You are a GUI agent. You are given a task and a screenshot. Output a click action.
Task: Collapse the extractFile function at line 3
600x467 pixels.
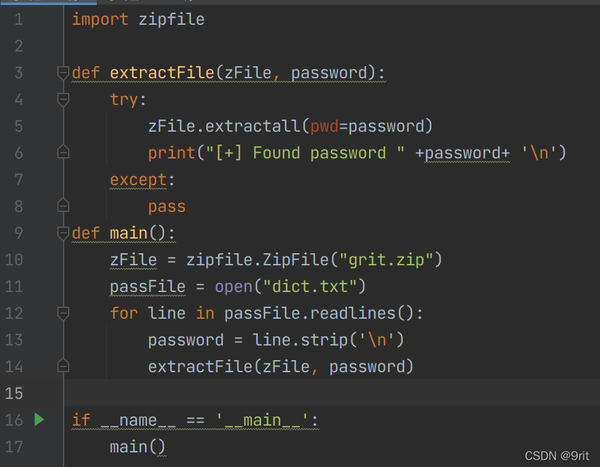pos(63,73)
